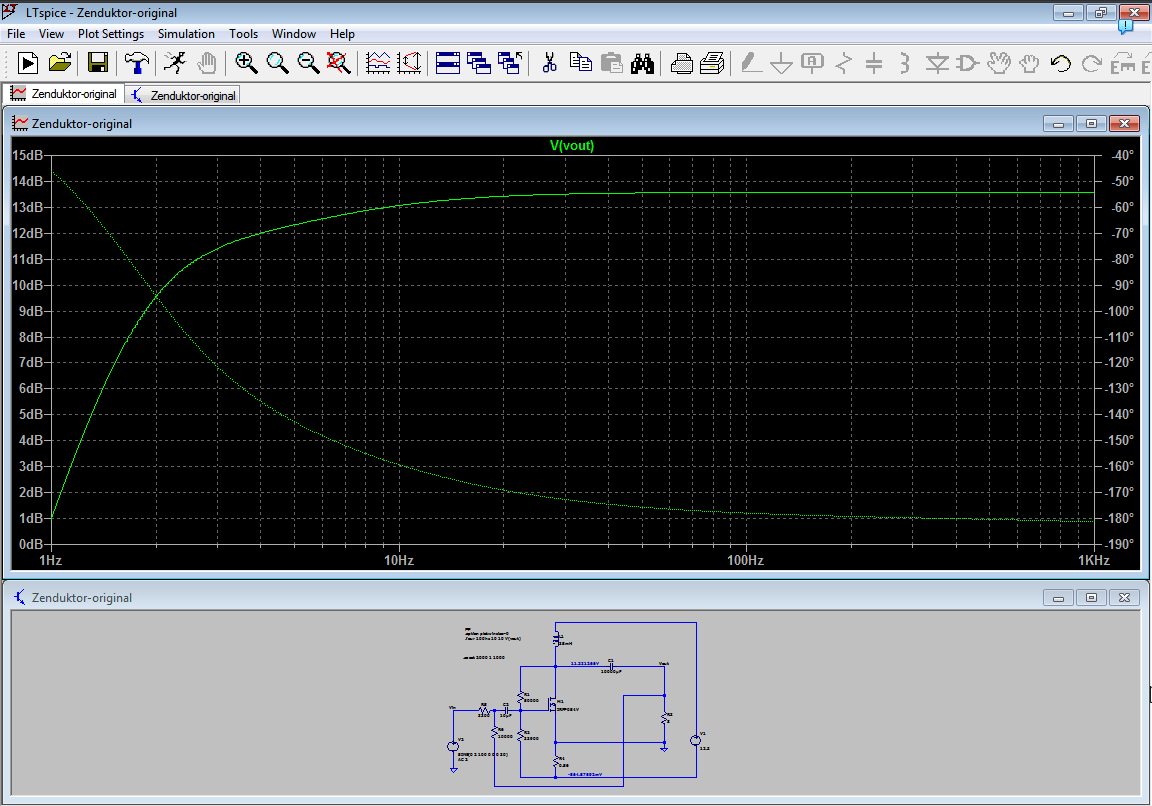Screen dimensions: 1152x806
Task: Close all windows using the toolbar icon
Action: click(510, 63)
